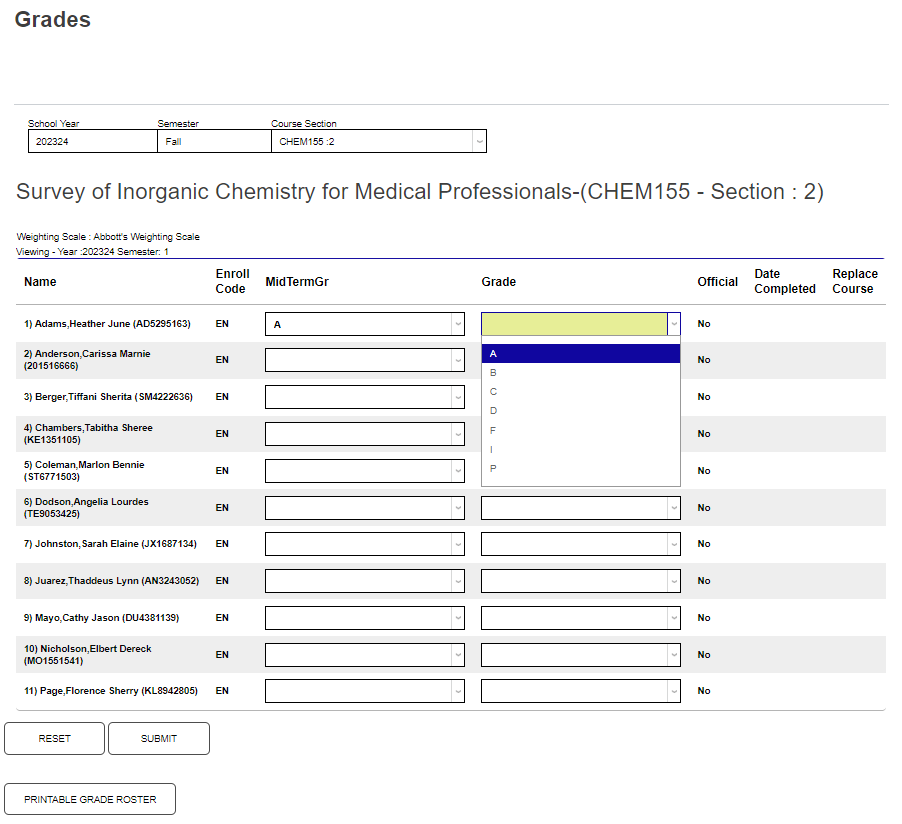902x824 pixels.
Task: Expand the MidTermGr dropdown for Heather Adams
Action: (456, 323)
